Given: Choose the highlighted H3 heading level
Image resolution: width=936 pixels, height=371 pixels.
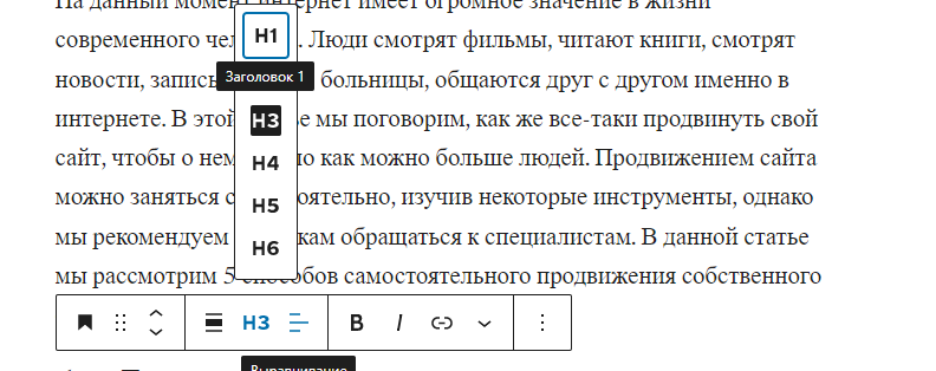Looking at the screenshot, I should click(266, 120).
